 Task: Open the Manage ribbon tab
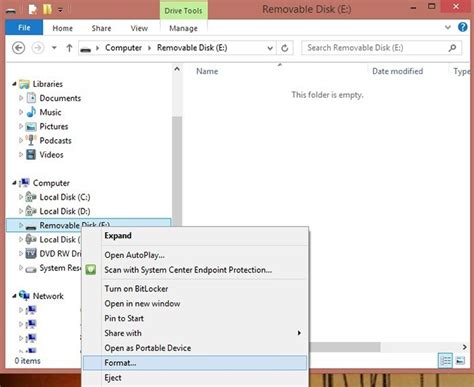[x=183, y=28]
